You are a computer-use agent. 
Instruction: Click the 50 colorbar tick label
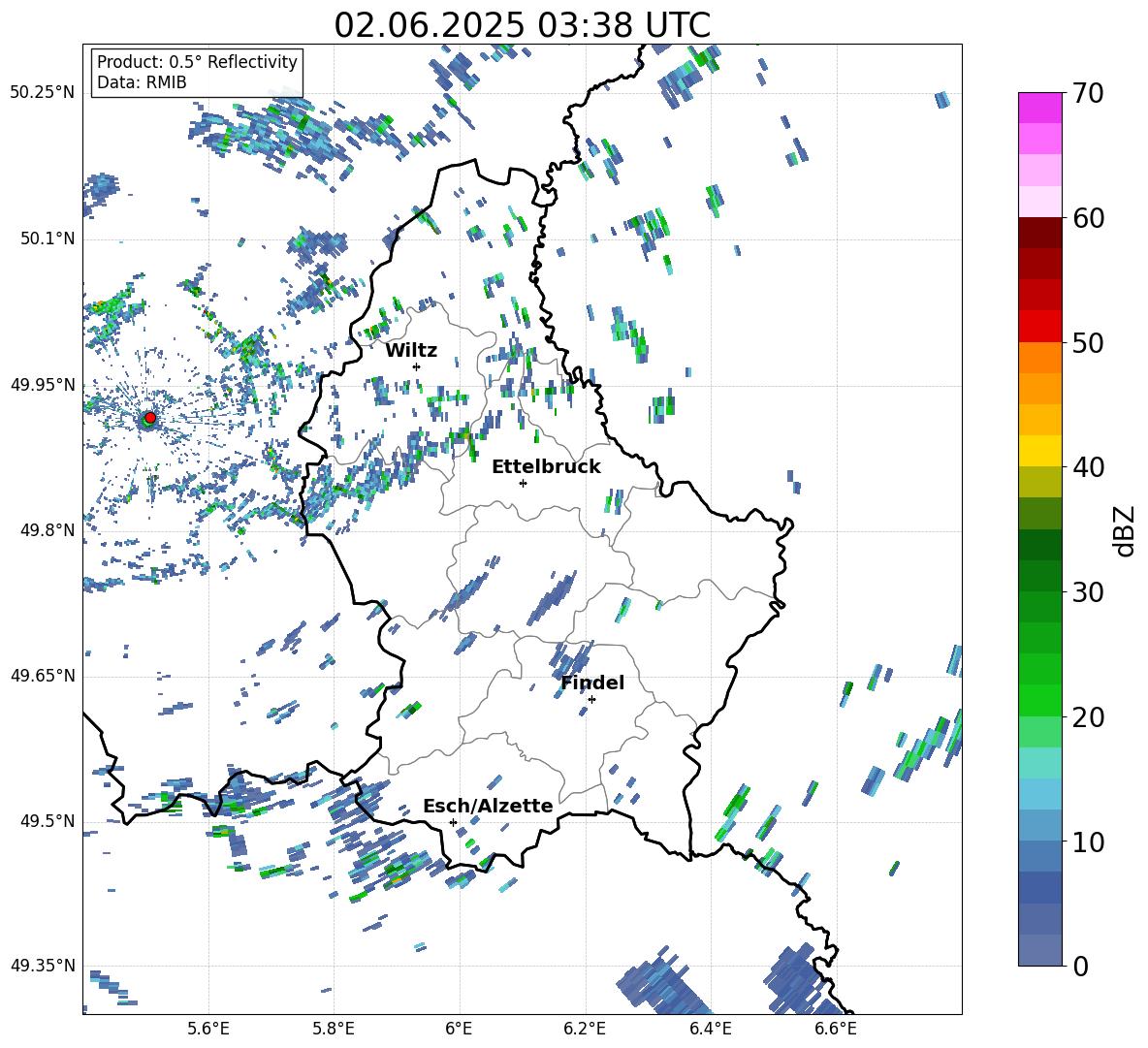(x=1088, y=343)
